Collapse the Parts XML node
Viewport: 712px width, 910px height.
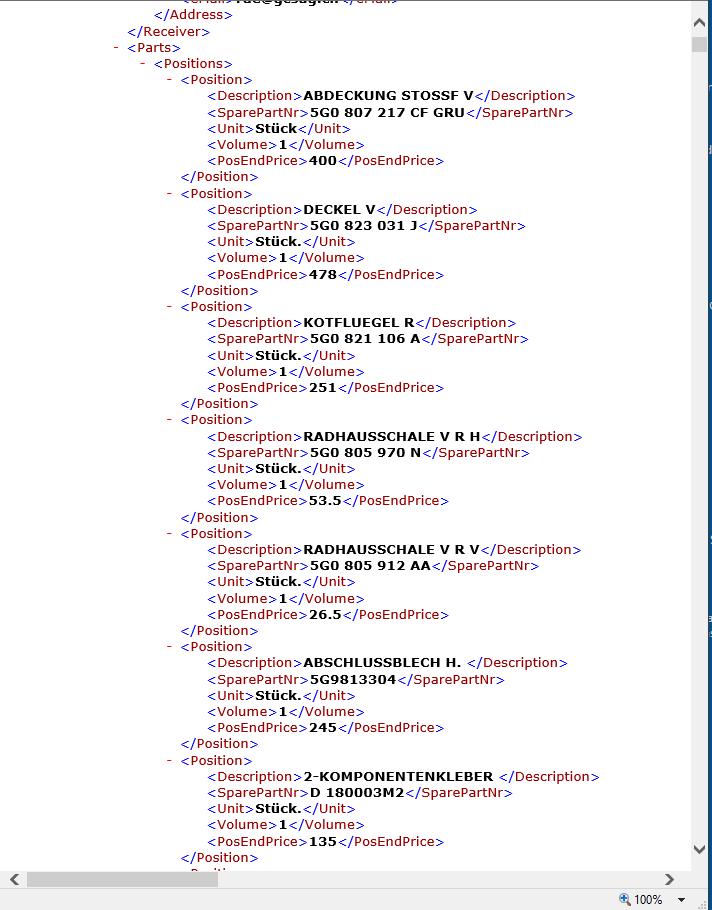(x=117, y=47)
